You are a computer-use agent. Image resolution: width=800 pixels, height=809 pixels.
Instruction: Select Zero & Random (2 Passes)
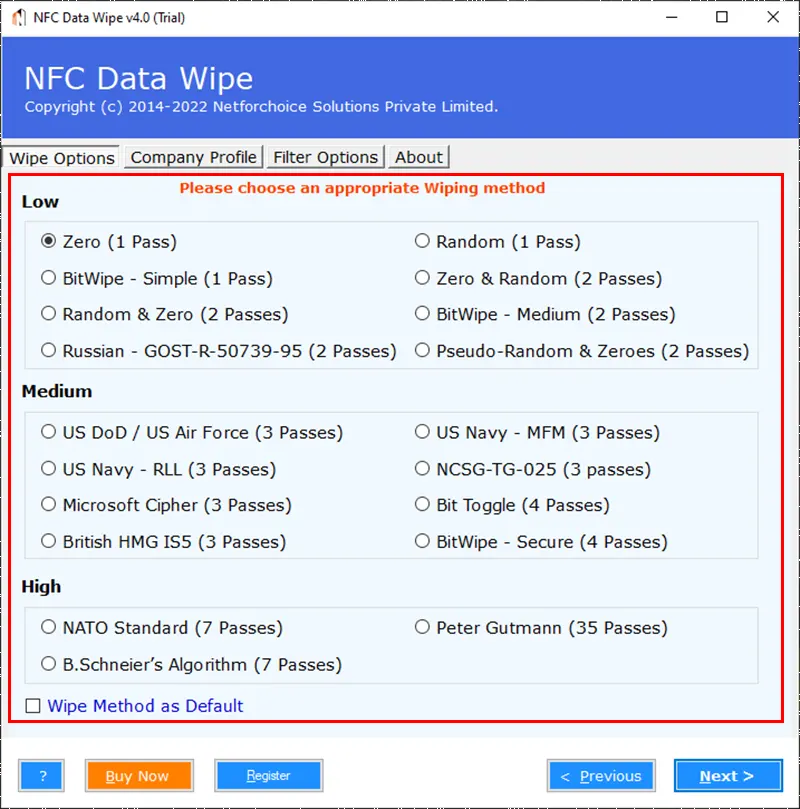pos(422,277)
